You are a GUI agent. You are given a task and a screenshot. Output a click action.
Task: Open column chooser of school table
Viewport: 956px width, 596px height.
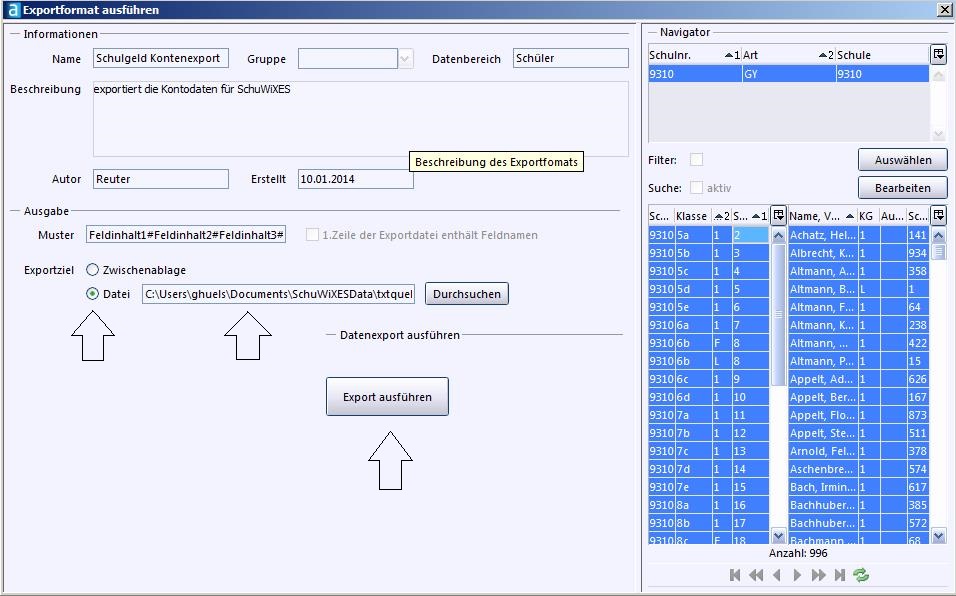[x=938, y=55]
